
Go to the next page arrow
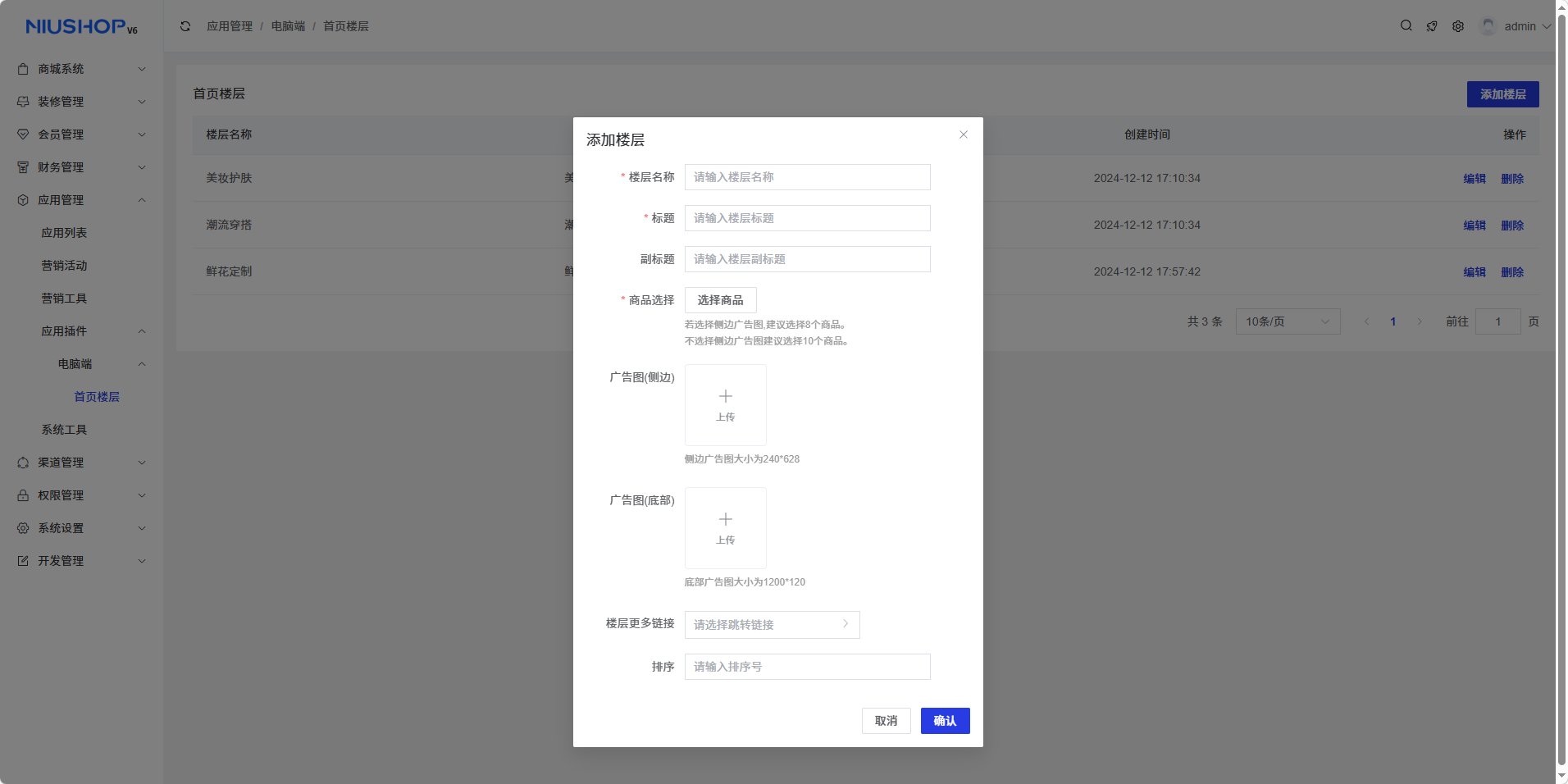[1420, 321]
